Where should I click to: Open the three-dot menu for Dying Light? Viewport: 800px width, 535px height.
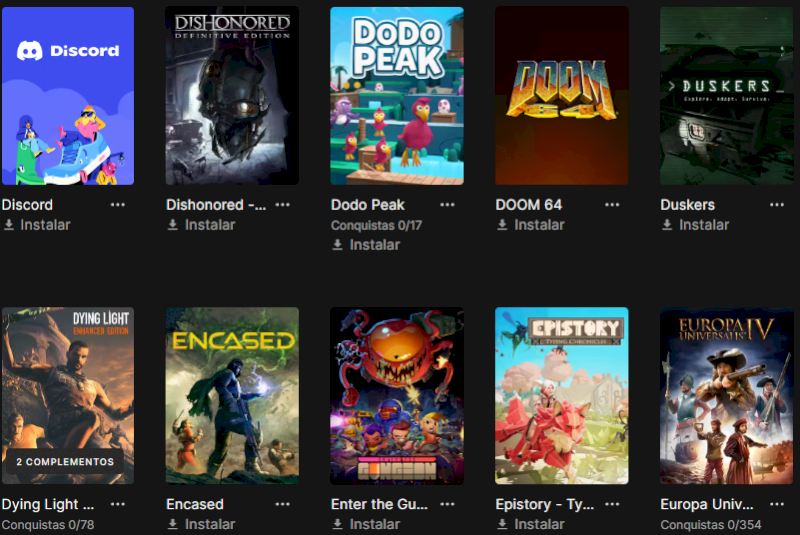click(x=117, y=504)
